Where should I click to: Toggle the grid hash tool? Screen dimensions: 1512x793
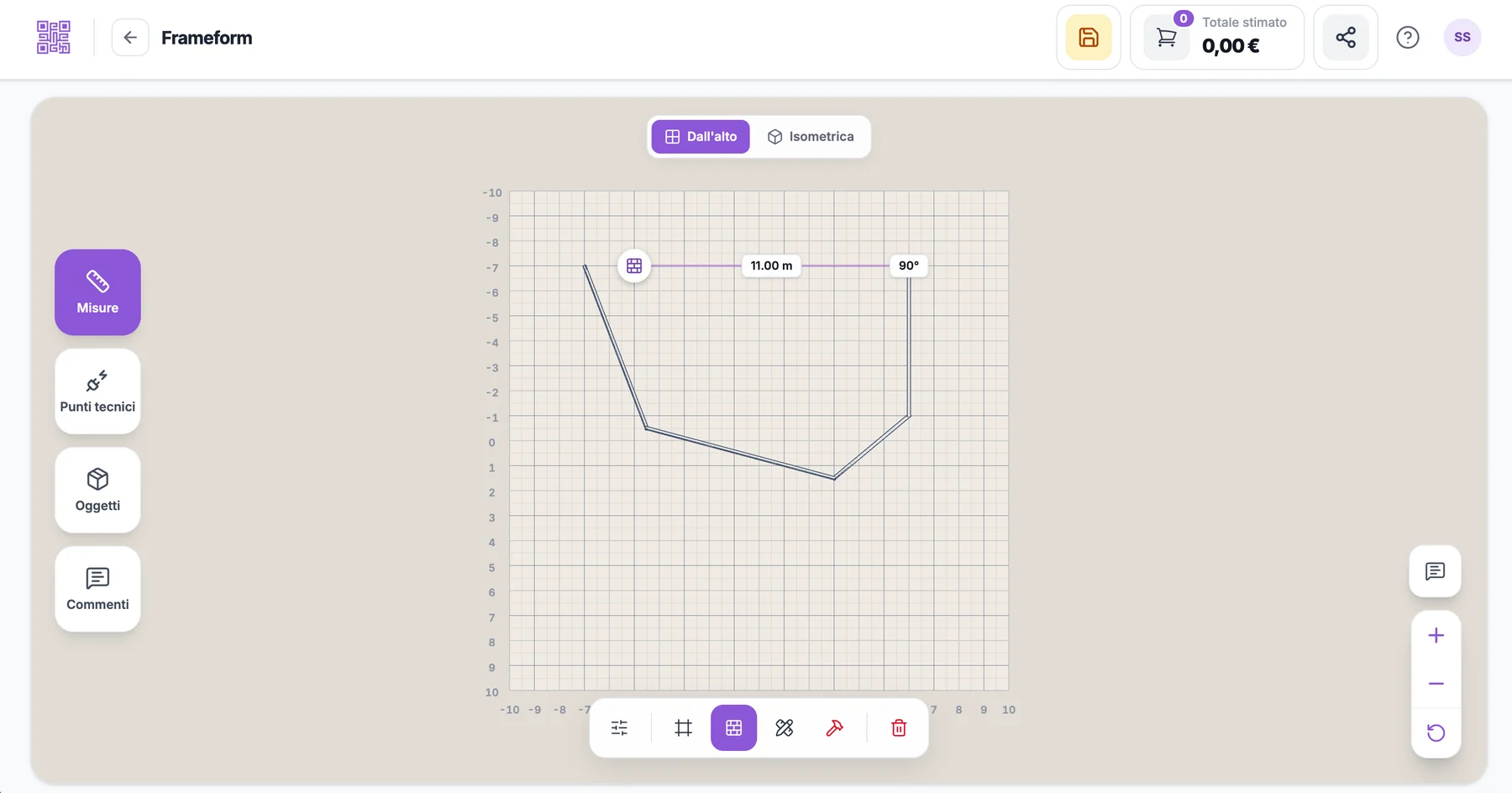[x=684, y=727]
